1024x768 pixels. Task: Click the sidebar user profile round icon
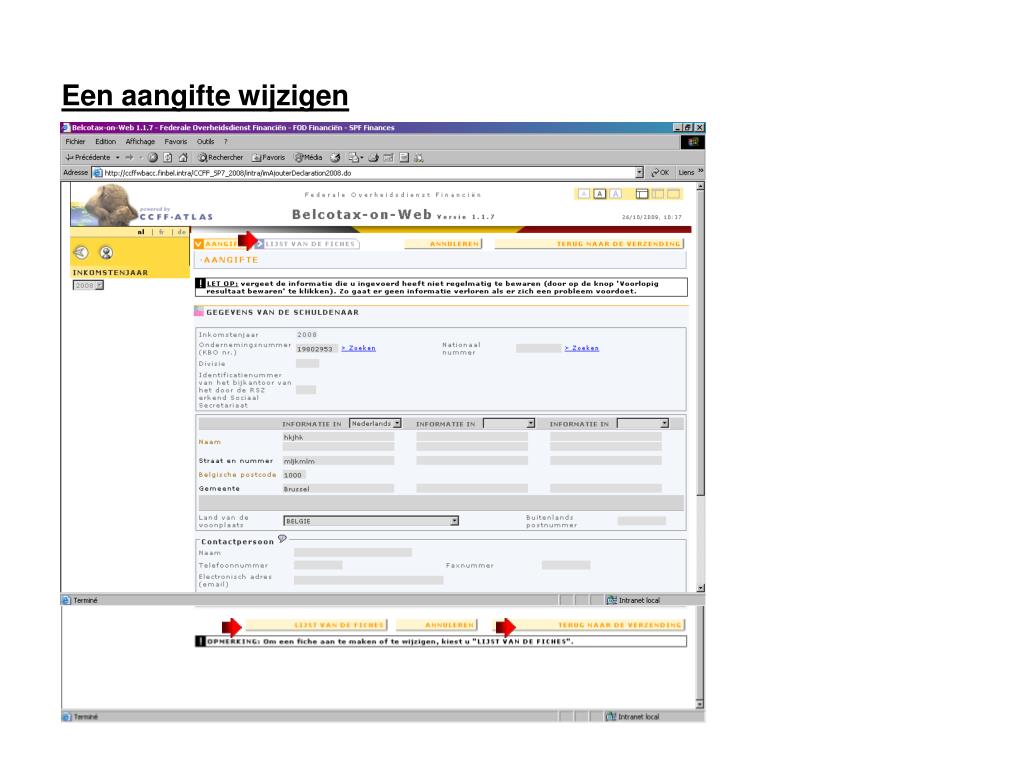point(106,252)
